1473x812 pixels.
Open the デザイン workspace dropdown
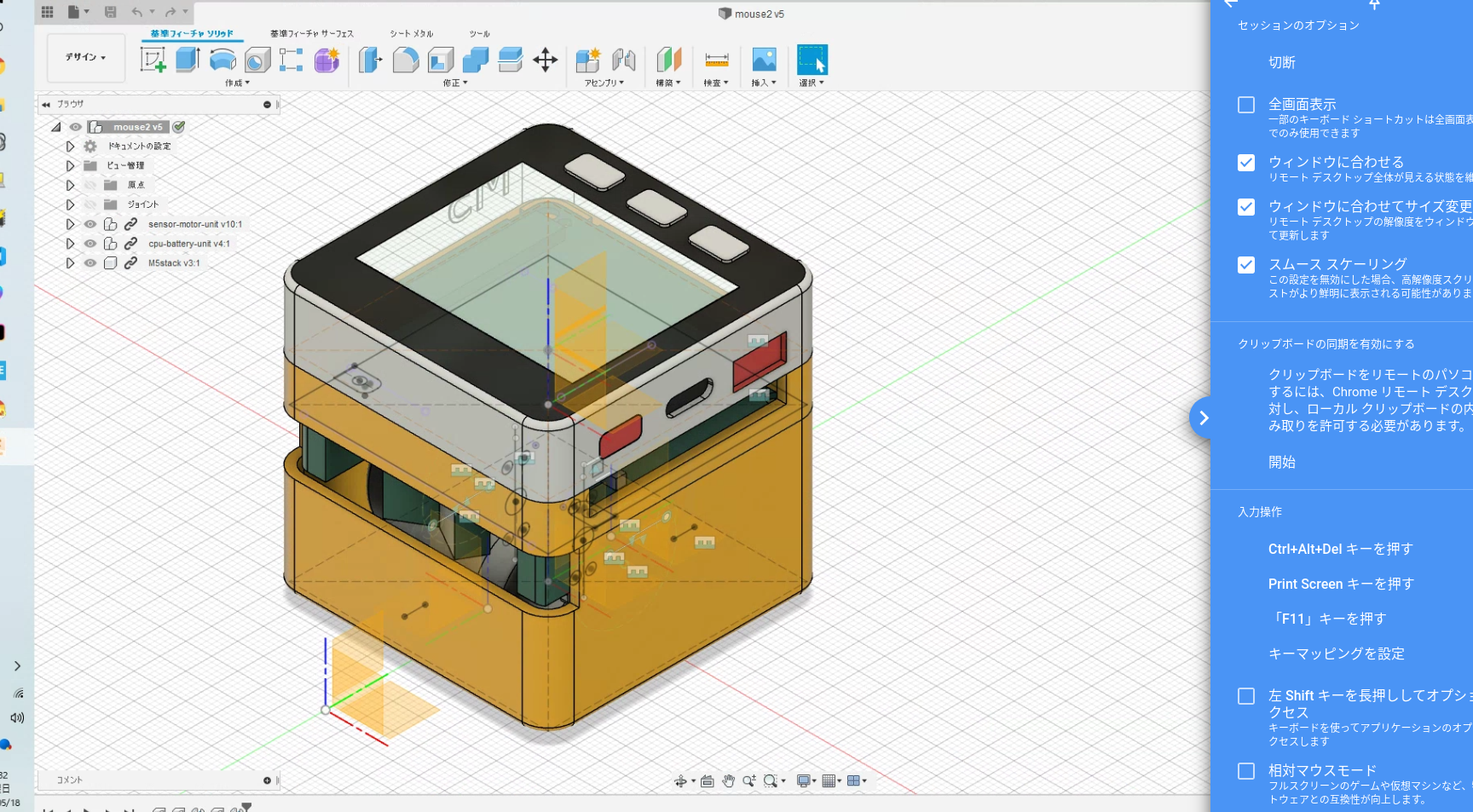(86, 57)
